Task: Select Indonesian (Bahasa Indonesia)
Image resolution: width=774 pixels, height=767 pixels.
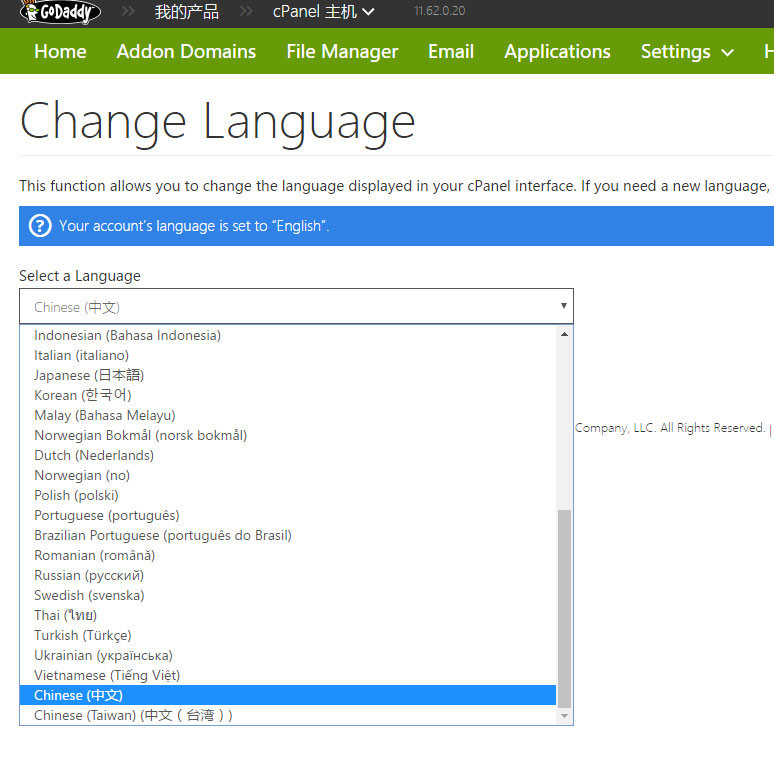Action: pos(288,336)
